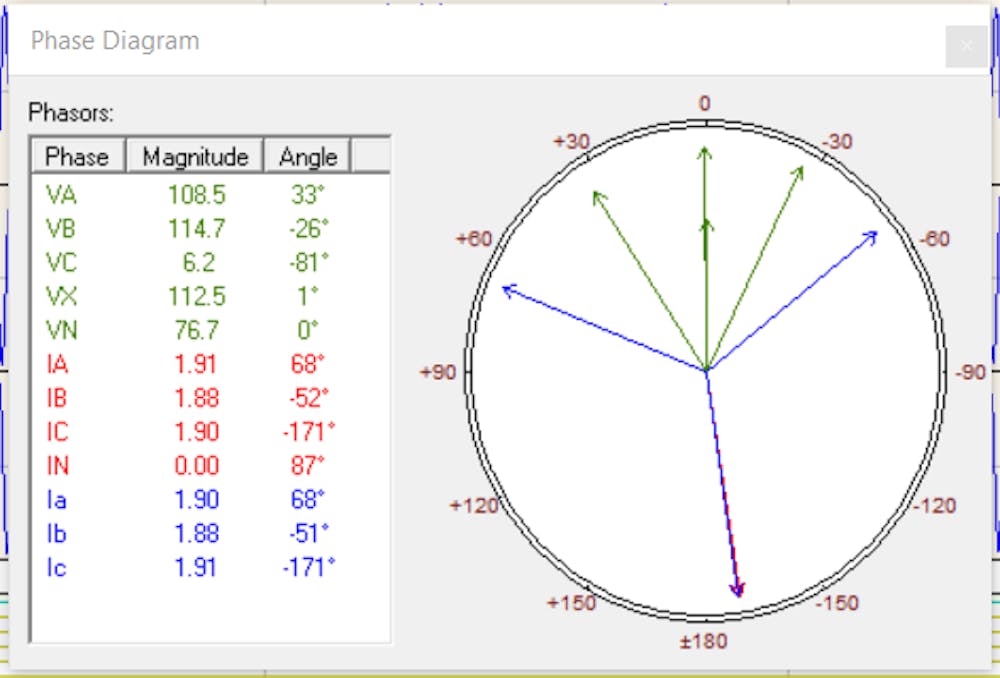The image size is (1000, 678).
Task: Click the +120 dial label
Action: coord(474,506)
